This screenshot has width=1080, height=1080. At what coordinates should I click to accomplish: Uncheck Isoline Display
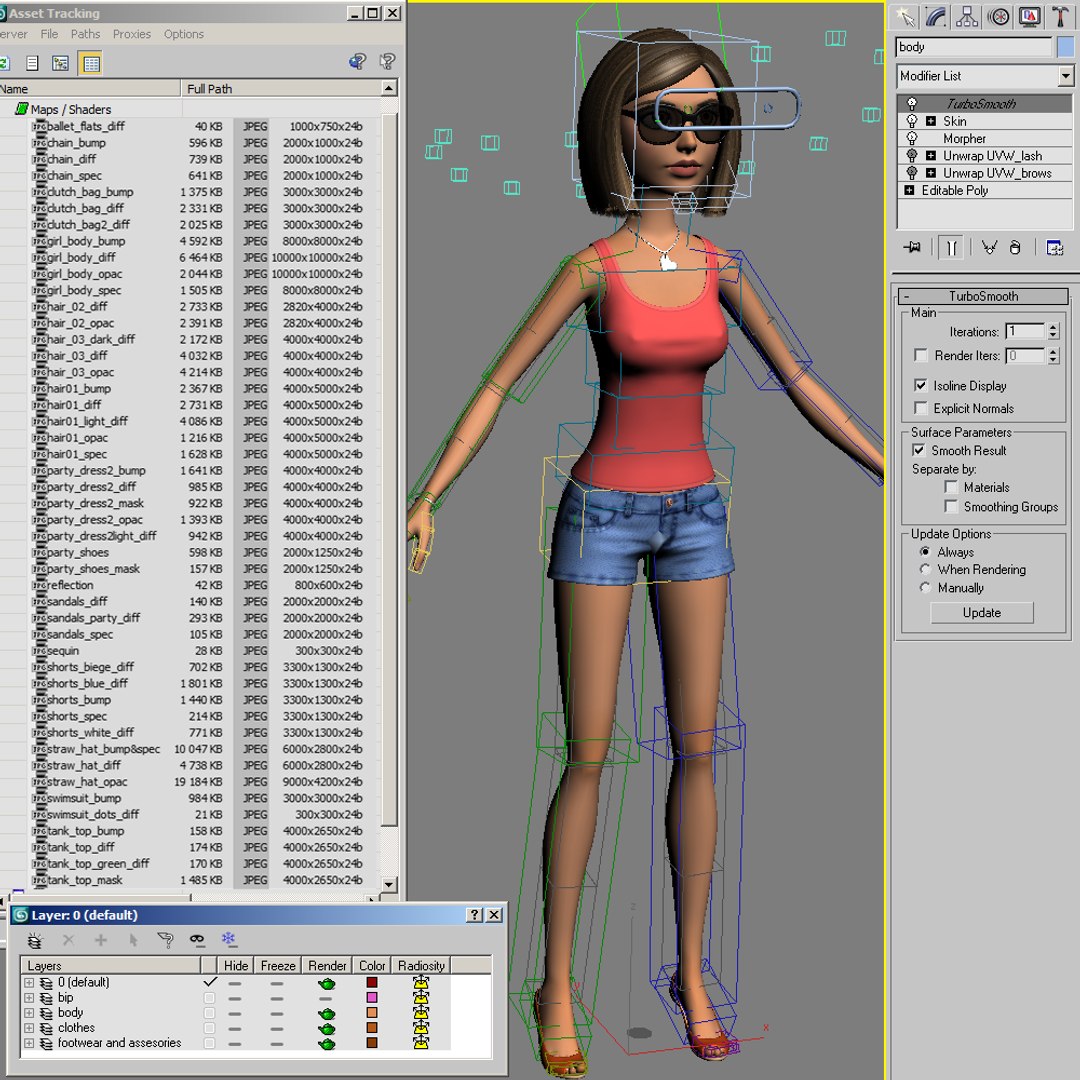[x=921, y=385]
